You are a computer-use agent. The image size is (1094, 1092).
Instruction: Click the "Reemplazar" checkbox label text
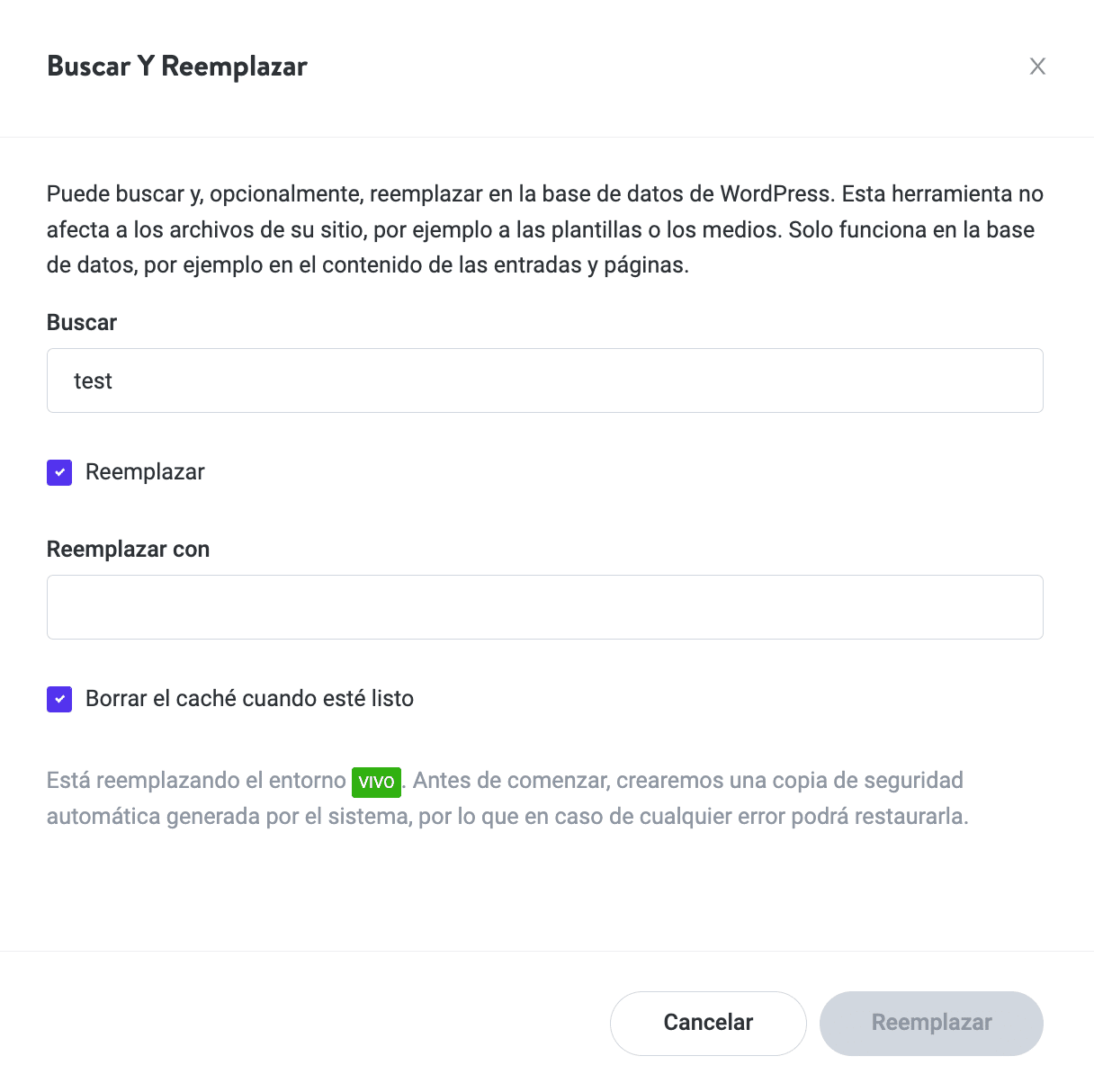point(145,472)
